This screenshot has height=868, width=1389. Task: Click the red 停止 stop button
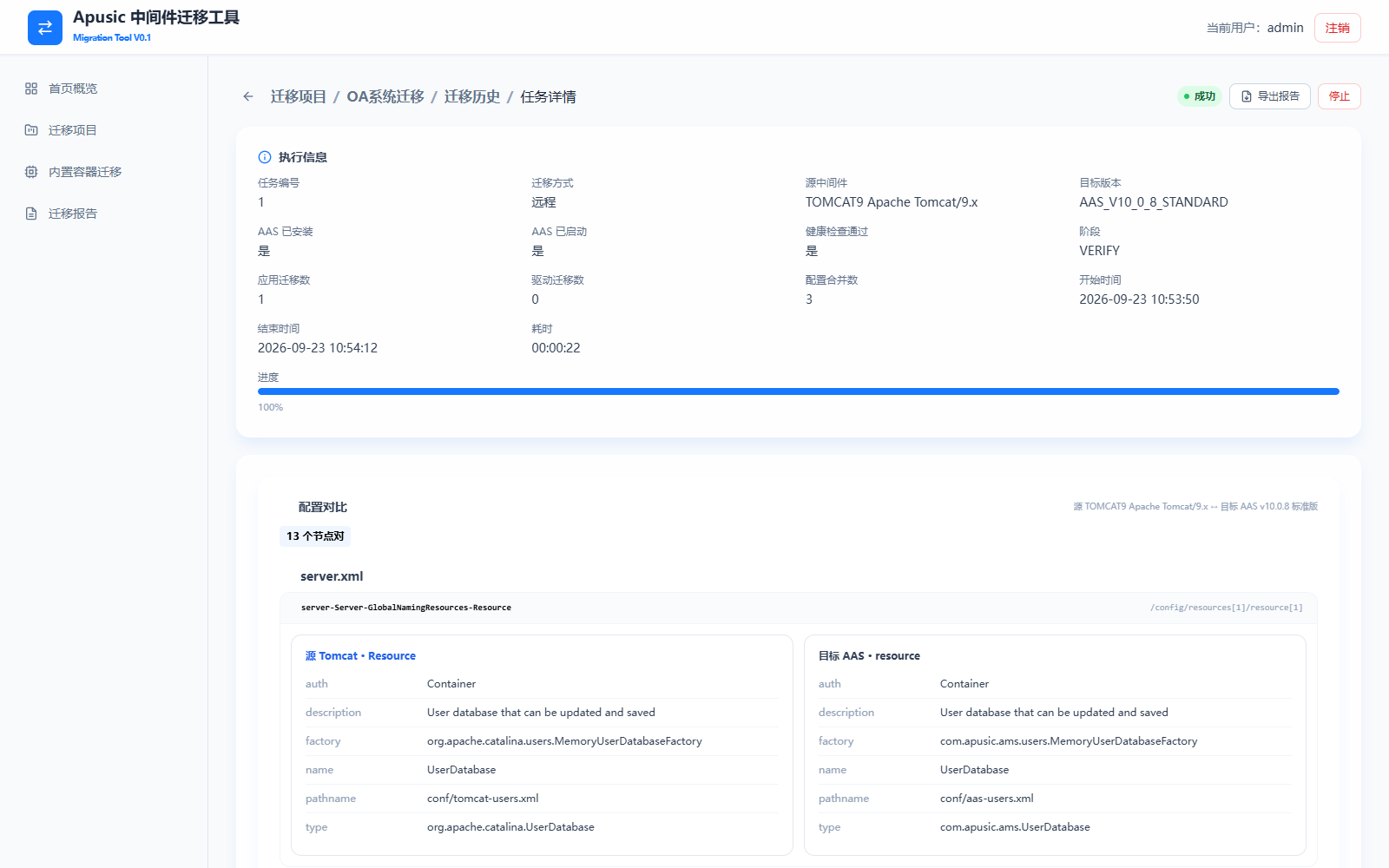[1340, 96]
